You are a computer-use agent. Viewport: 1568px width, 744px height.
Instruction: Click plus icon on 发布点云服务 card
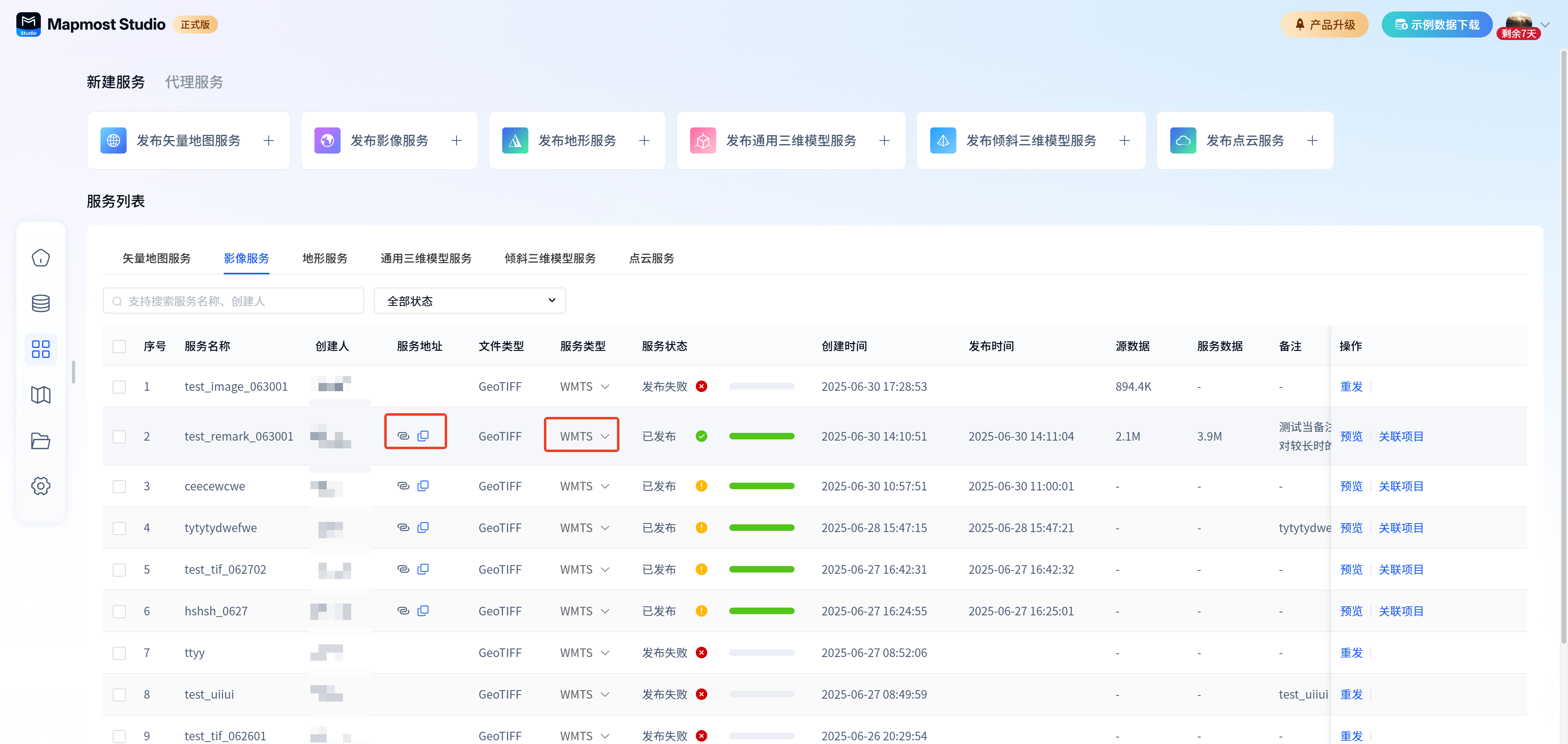1312,140
